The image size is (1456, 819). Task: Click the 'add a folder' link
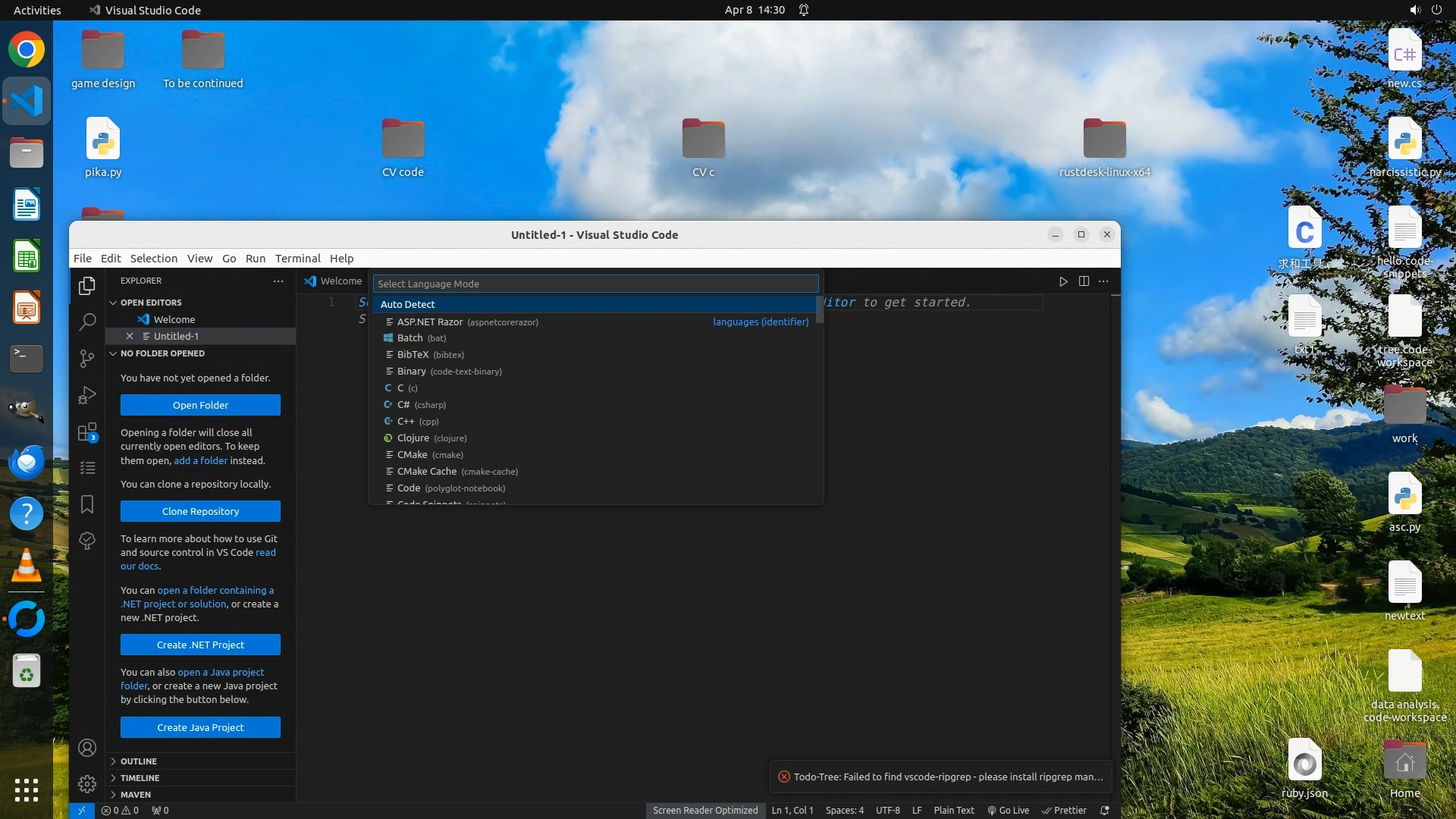pos(200,460)
